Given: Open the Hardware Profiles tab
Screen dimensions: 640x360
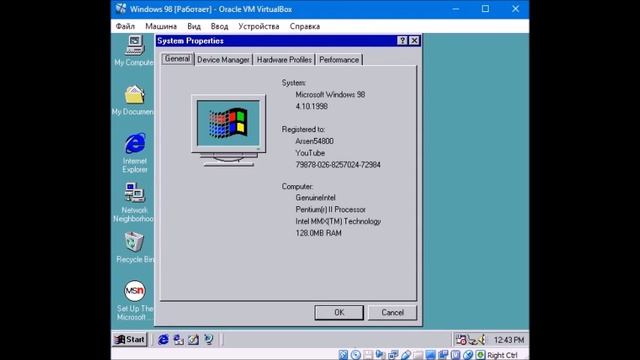Looking at the screenshot, I should pos(284,60).
